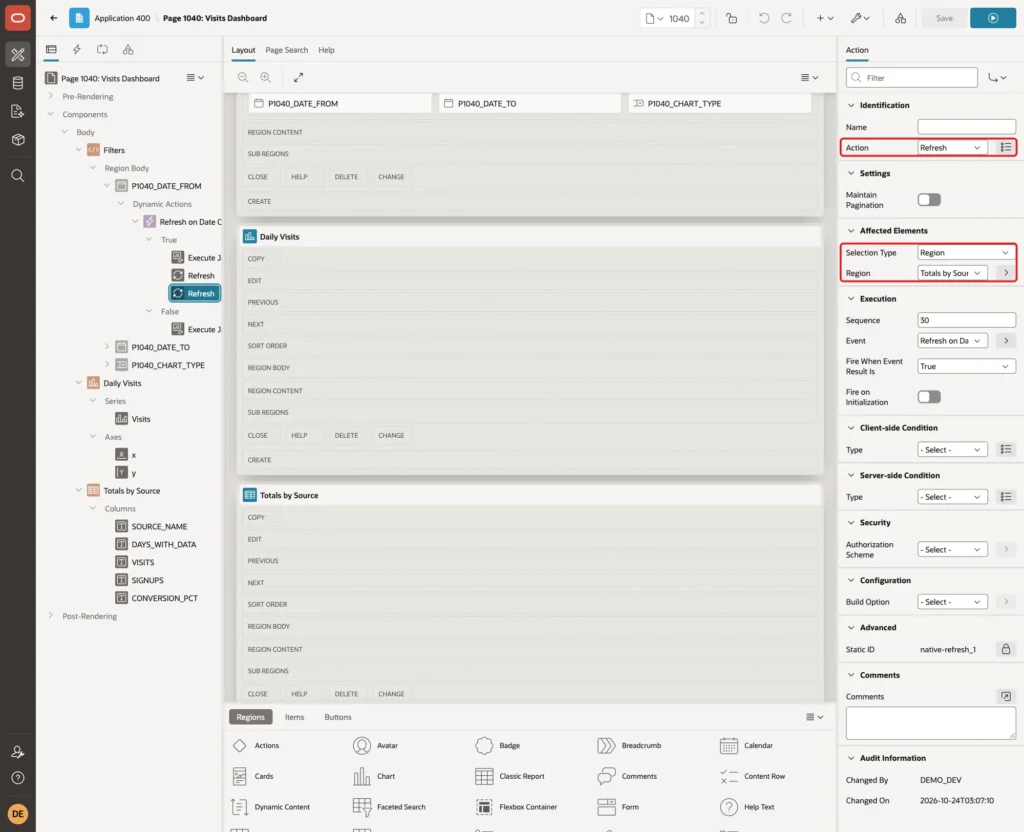Viewport: 1024px width, 832px height.
Task: Open the Region dropdown Totals by Source
Action: coord(952,273)
